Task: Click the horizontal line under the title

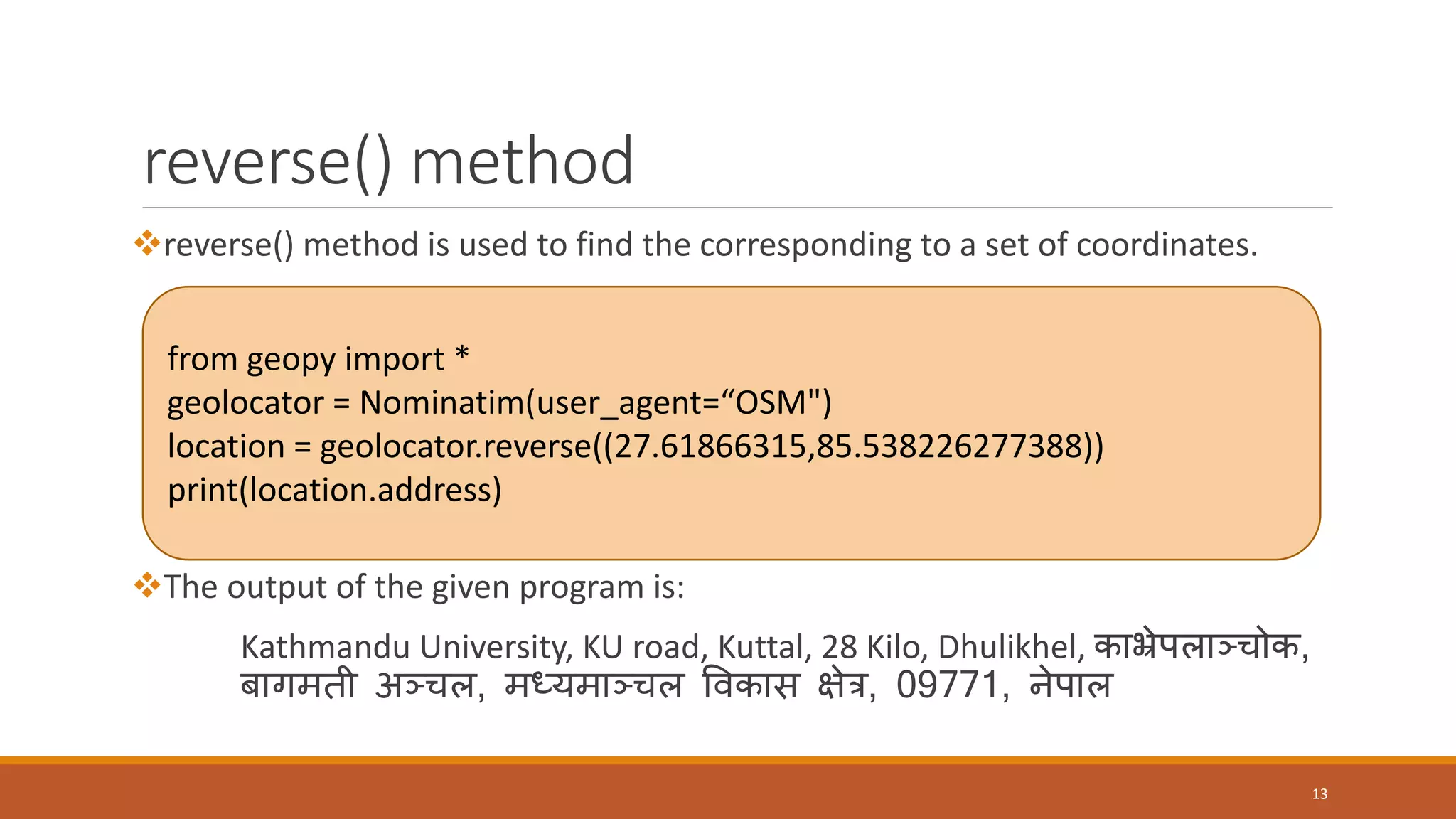Action: tap(737, 208)
